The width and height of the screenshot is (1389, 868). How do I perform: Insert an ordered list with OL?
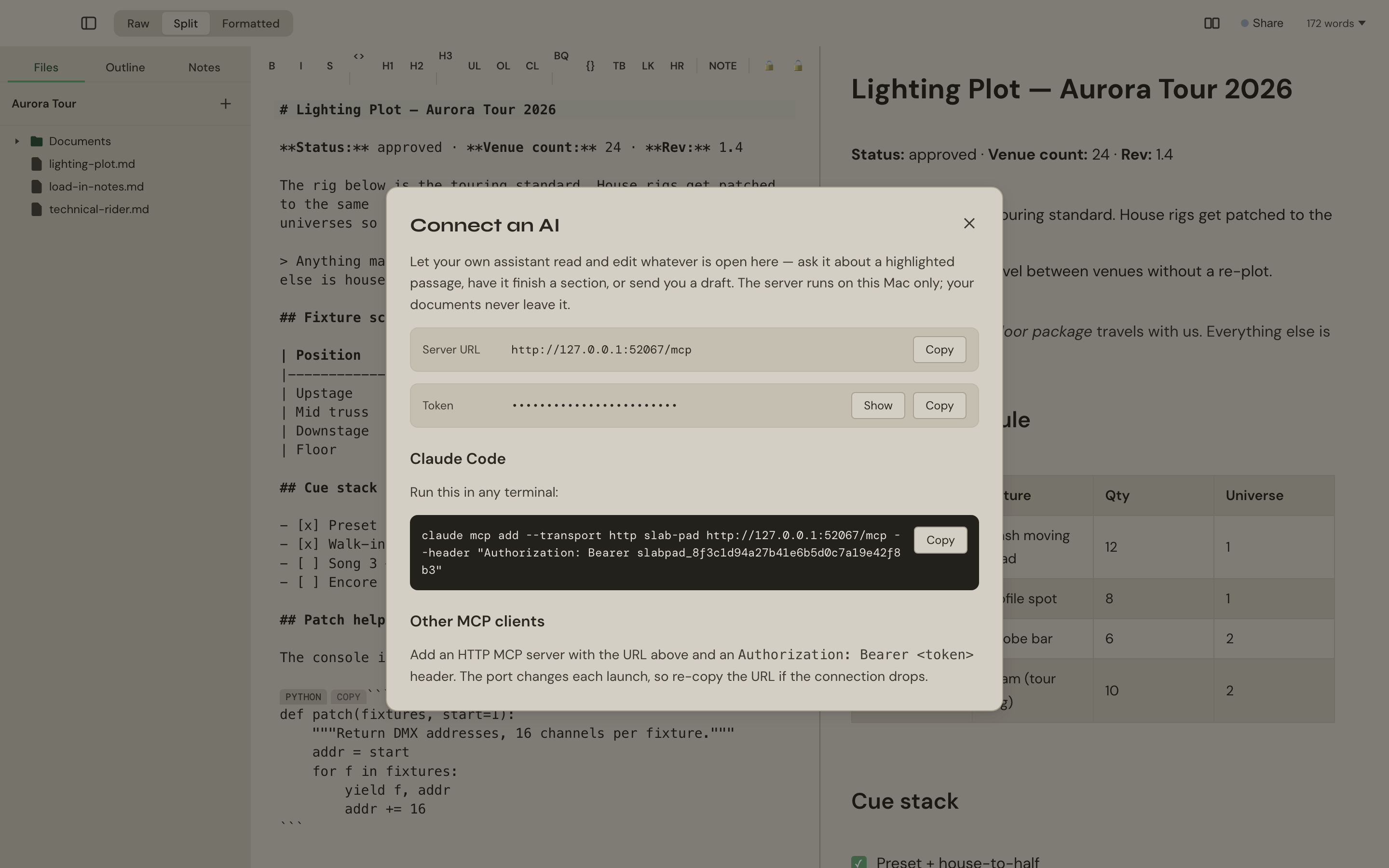point(504,66)
